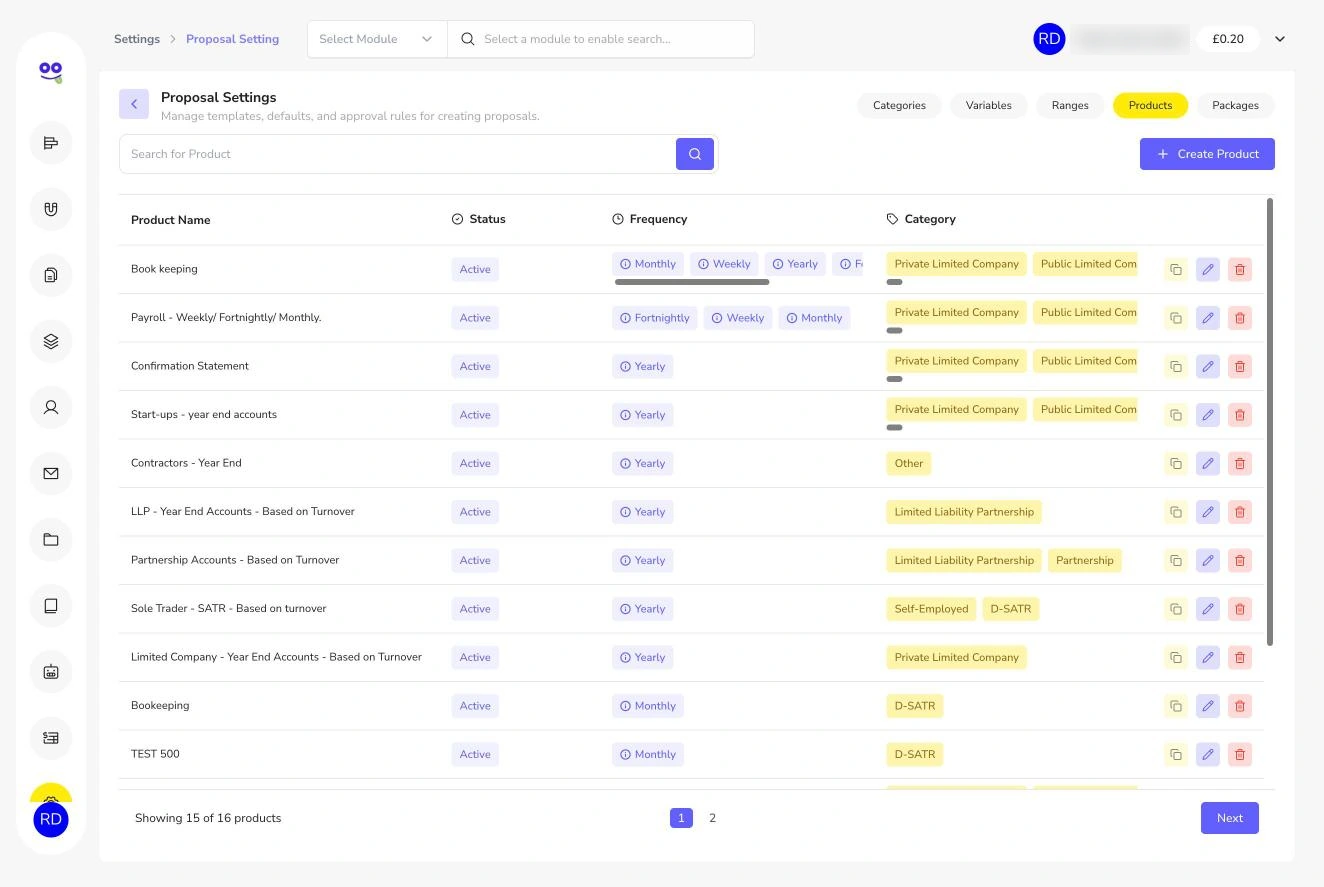Viewport: 1324px width, 887px height.
Task: Edit the Sole Trader - SATR product
Action: pos(1208,609)
